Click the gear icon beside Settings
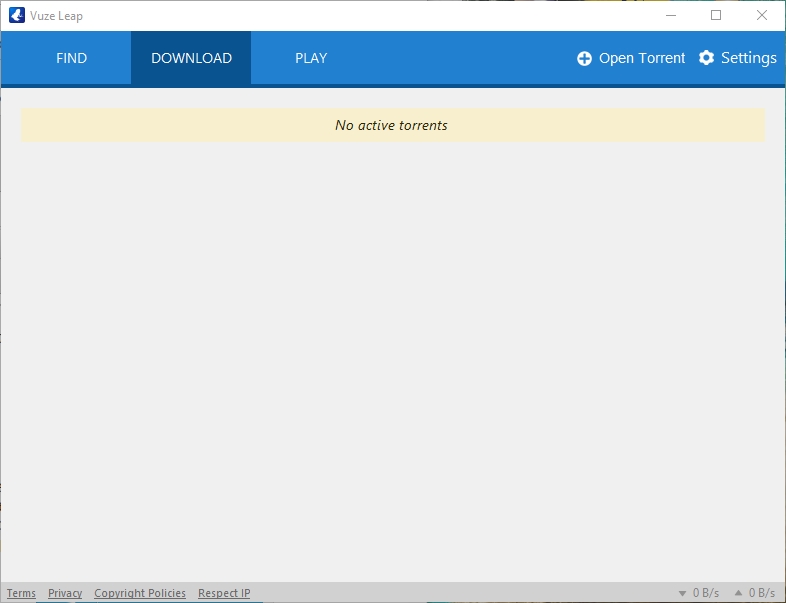 706,58
